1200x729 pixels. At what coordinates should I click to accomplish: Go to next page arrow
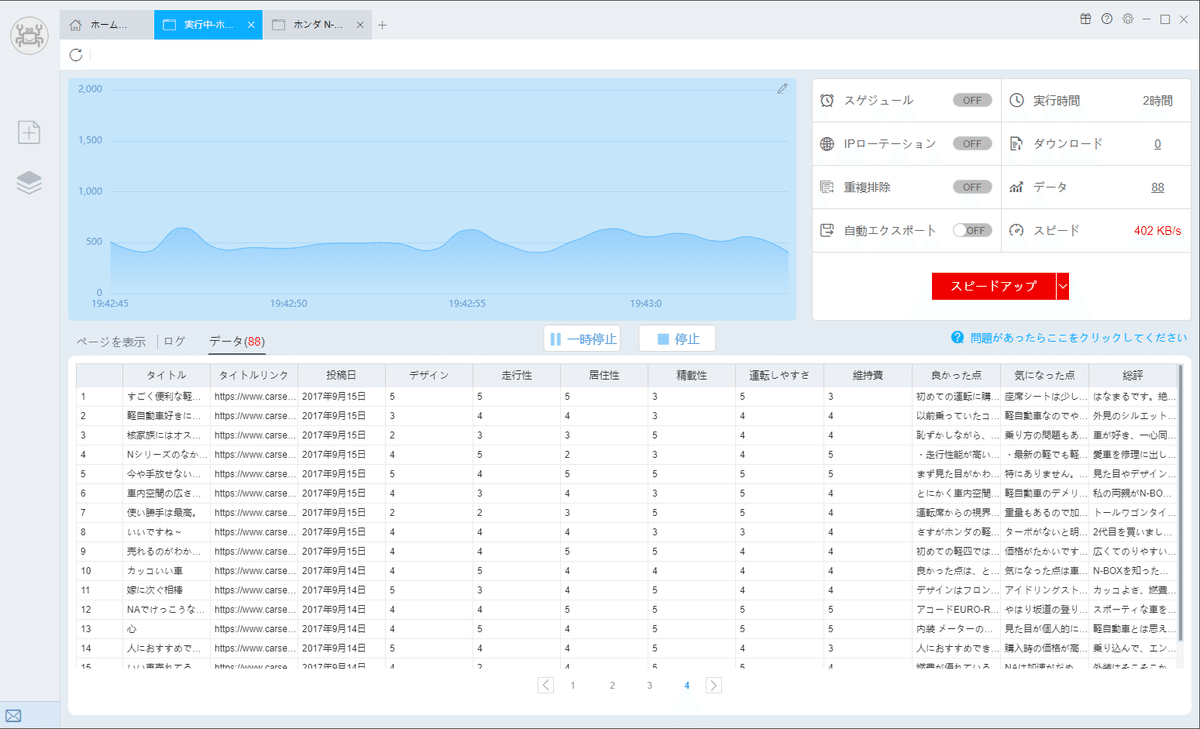coord(714,685)
